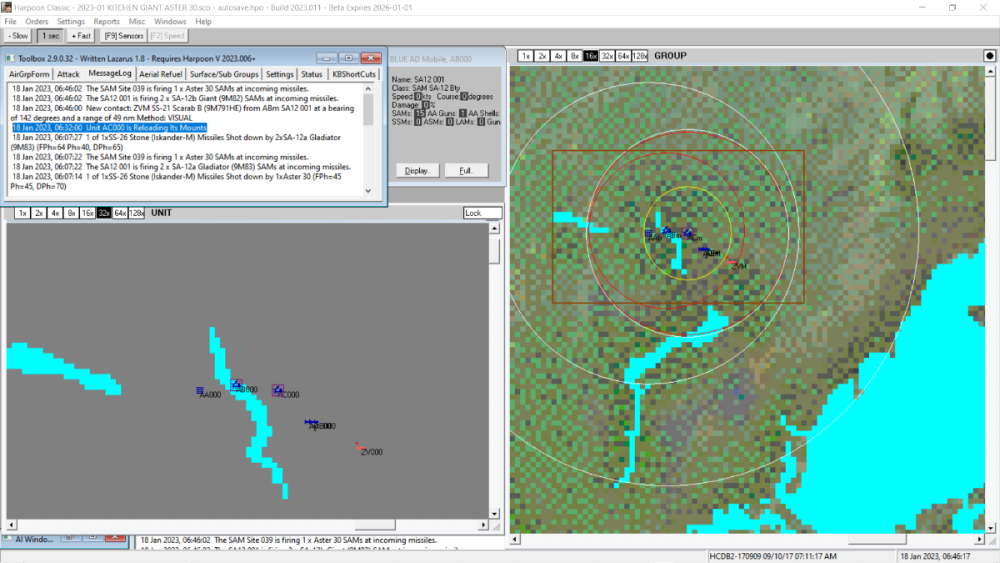Select the 06:46:02 SA12 001 firing SA-12b message

tap(175, 98)
